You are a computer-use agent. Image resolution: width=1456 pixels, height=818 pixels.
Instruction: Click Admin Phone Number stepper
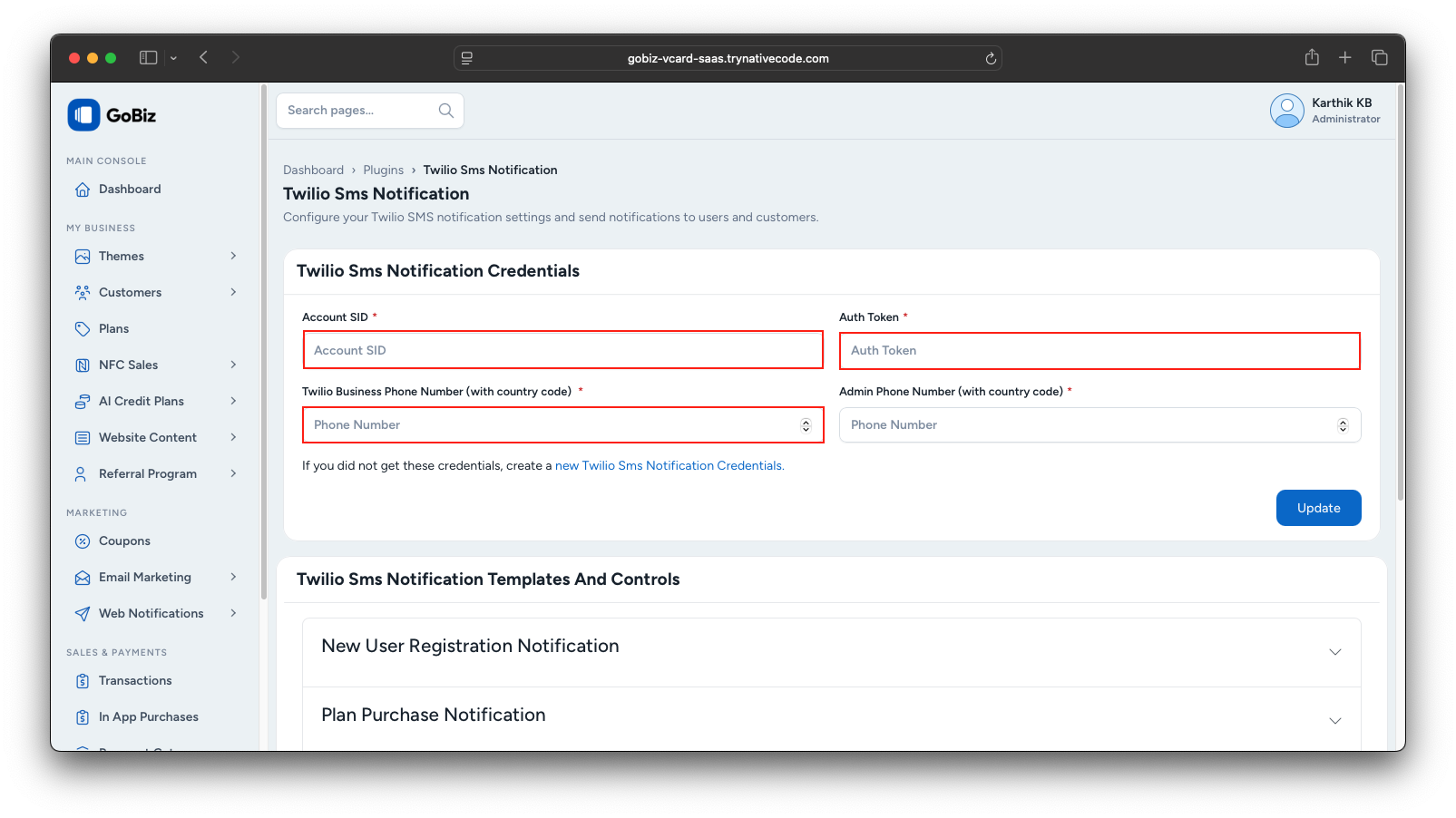[x=1343, y=425]
